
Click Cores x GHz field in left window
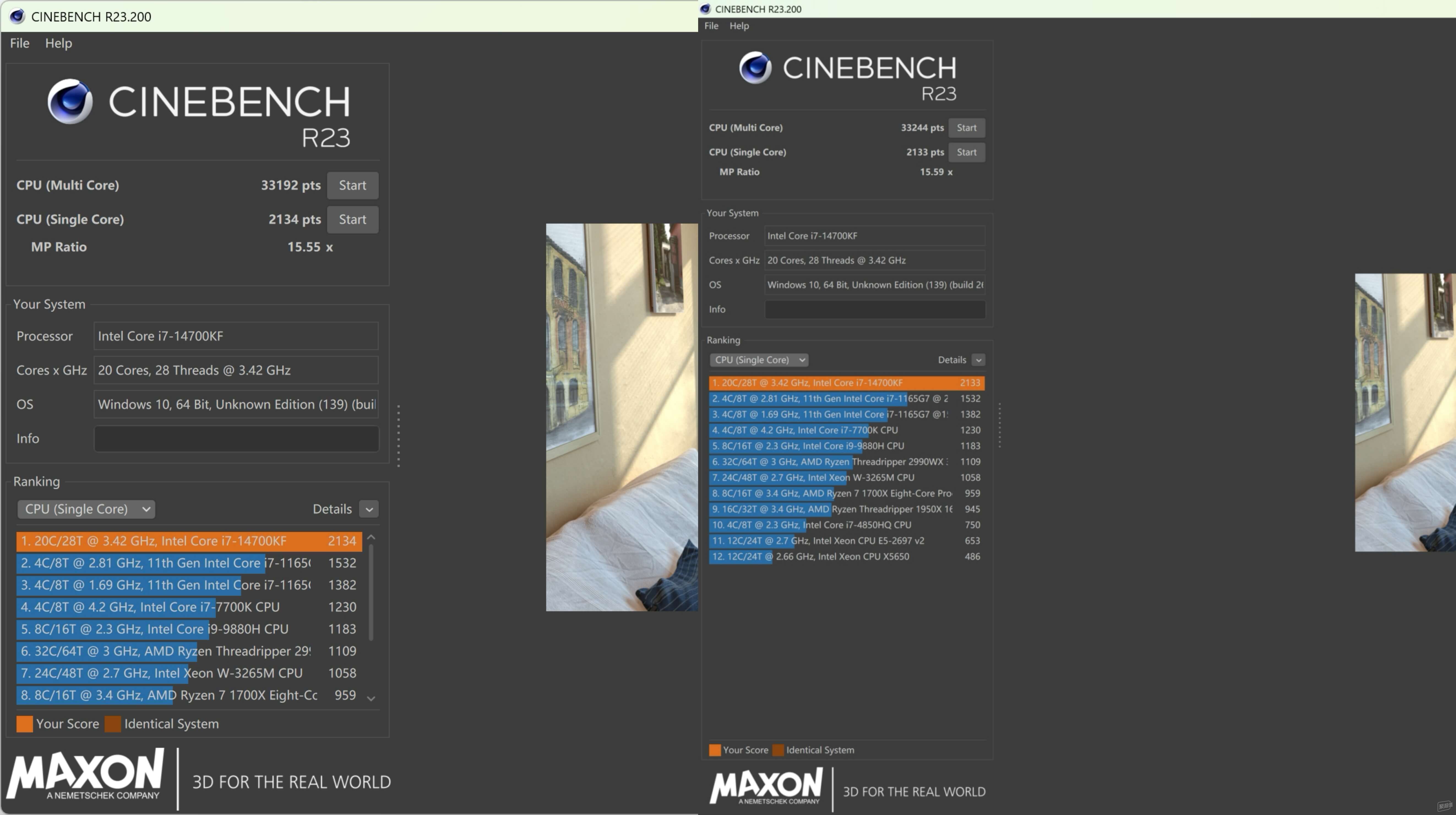[x=236, y=370]
